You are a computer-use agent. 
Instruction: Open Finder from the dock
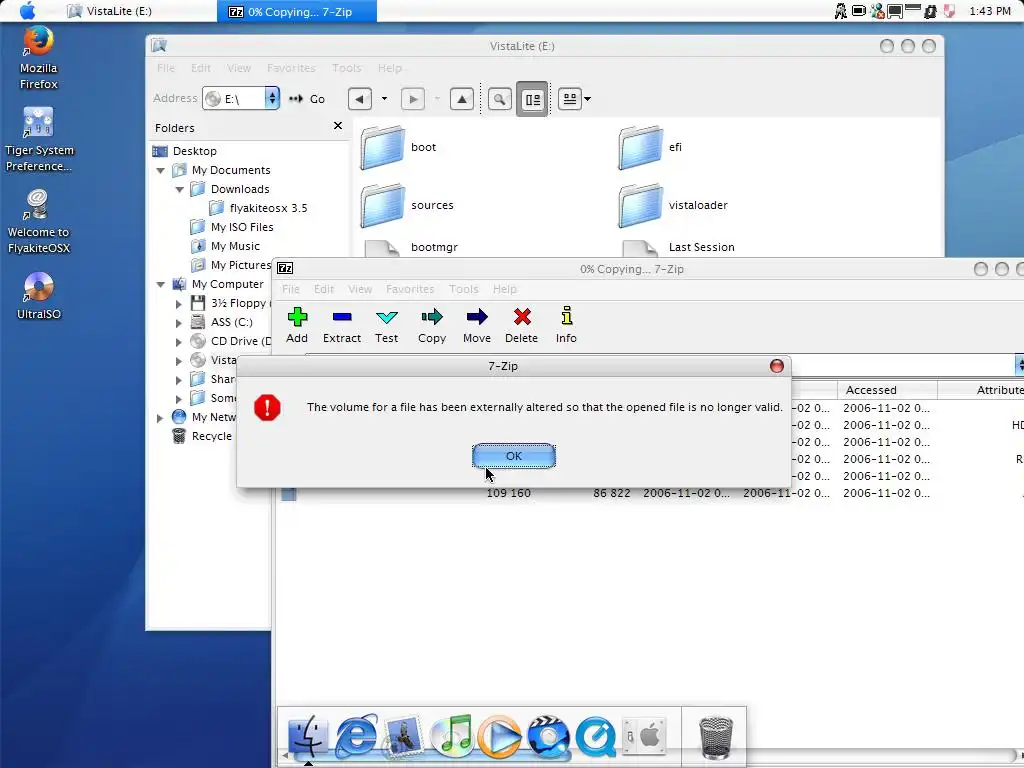pyautogui.click(x=308, y=736)
